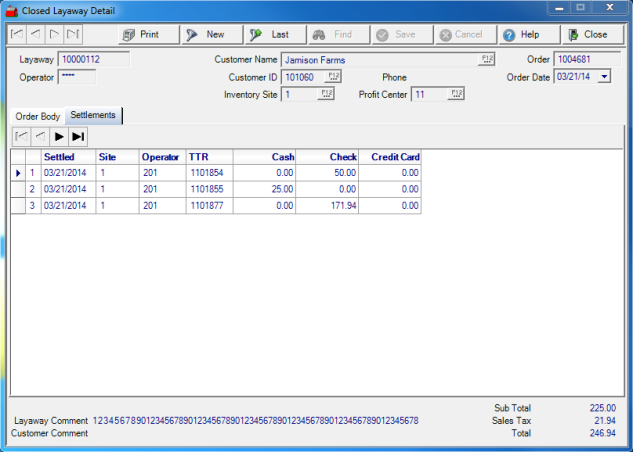Screen dimensions: 633x452
Task: Jump to last settlement row arrow
Action: 78,136
